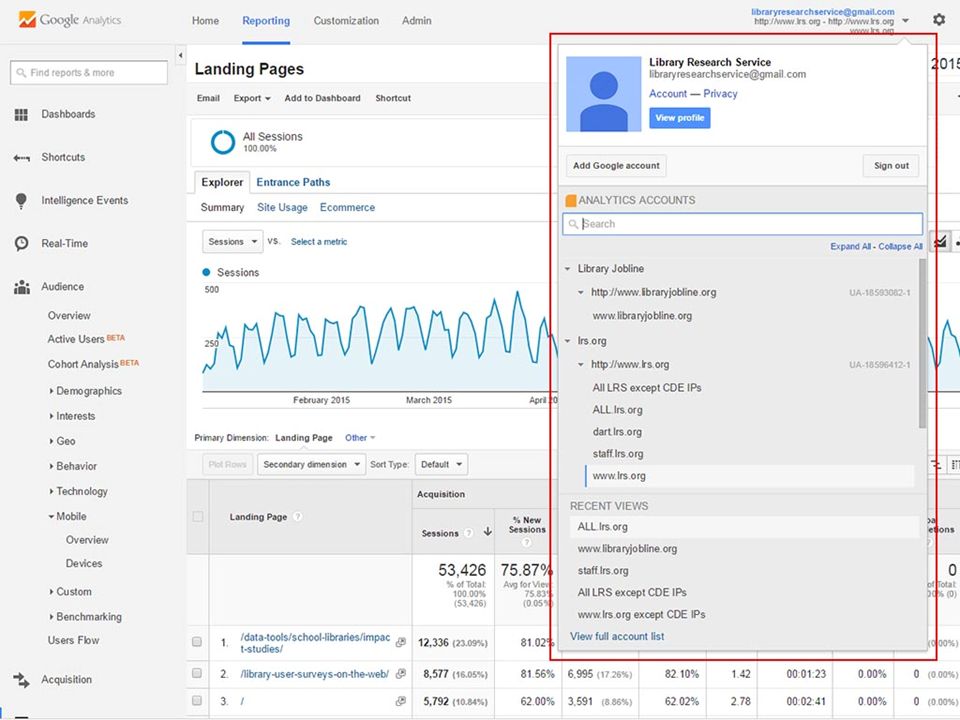This screenshot has height=720, width=960.
Task: Click Select a metric link
Action: click(319, 242)
